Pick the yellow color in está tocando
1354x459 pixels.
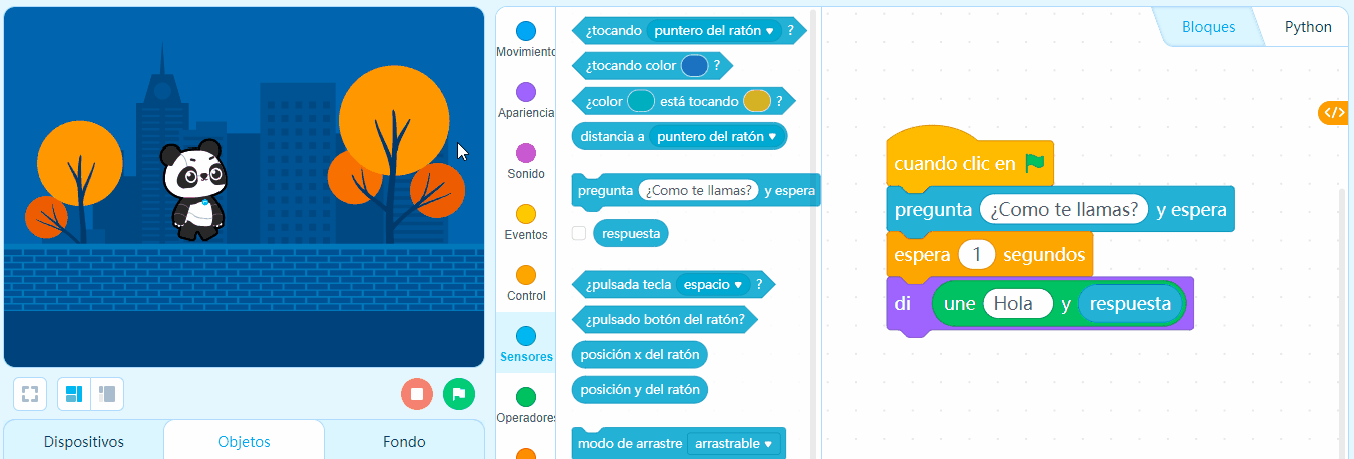(x=756, y=101)
